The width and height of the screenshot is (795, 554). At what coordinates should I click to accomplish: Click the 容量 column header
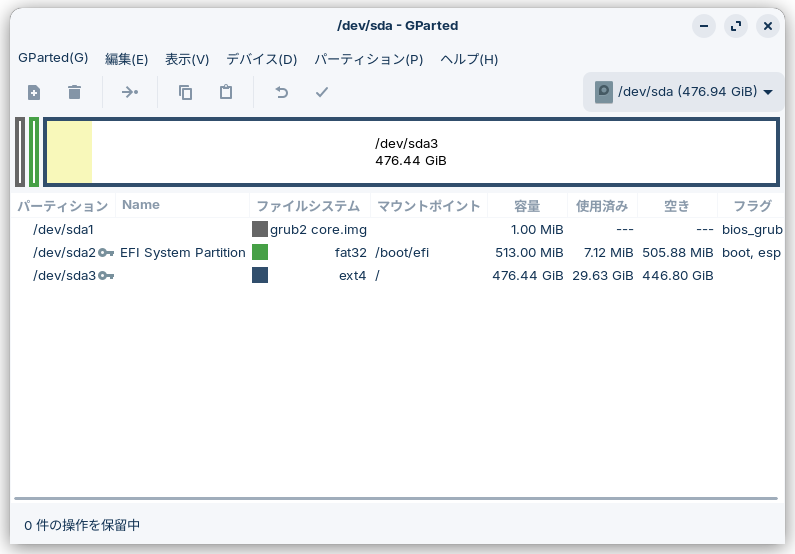527,205
